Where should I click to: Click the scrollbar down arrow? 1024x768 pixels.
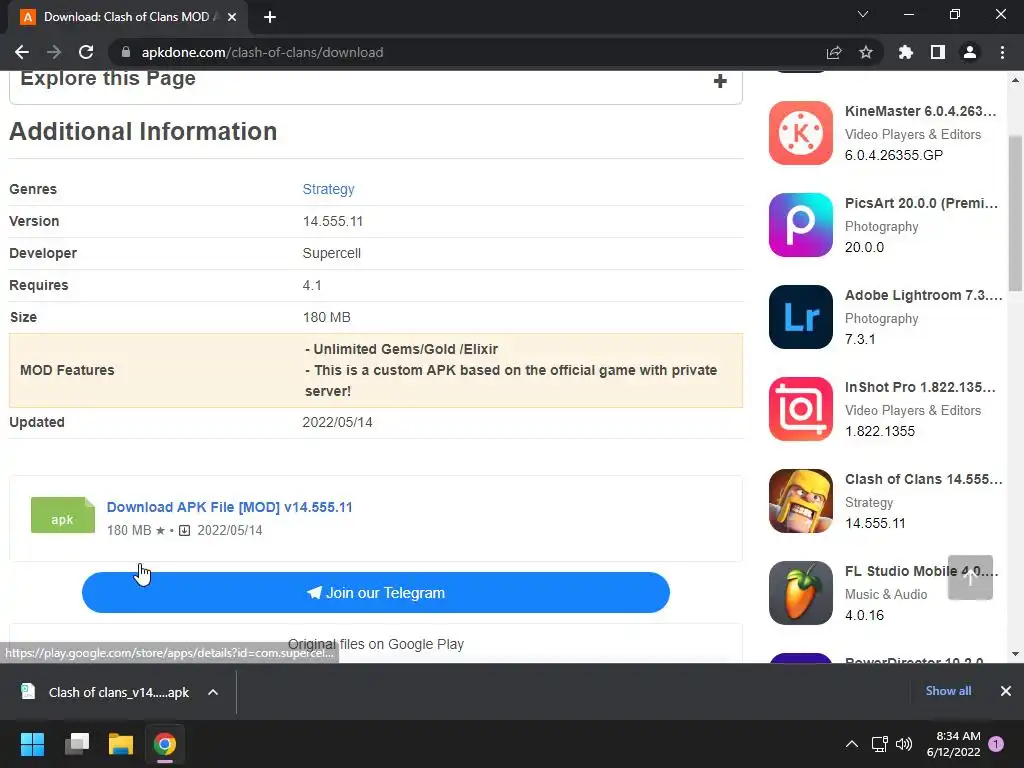point(1016,654)
